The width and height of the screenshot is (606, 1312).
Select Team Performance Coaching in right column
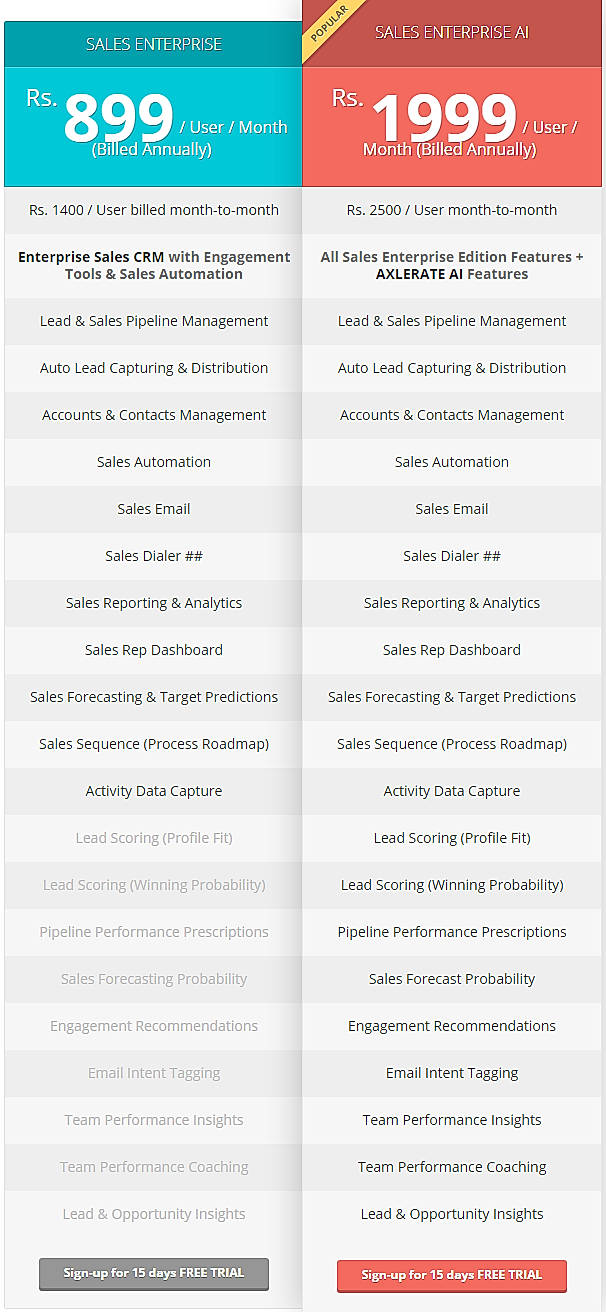[x=451, y=1167]
